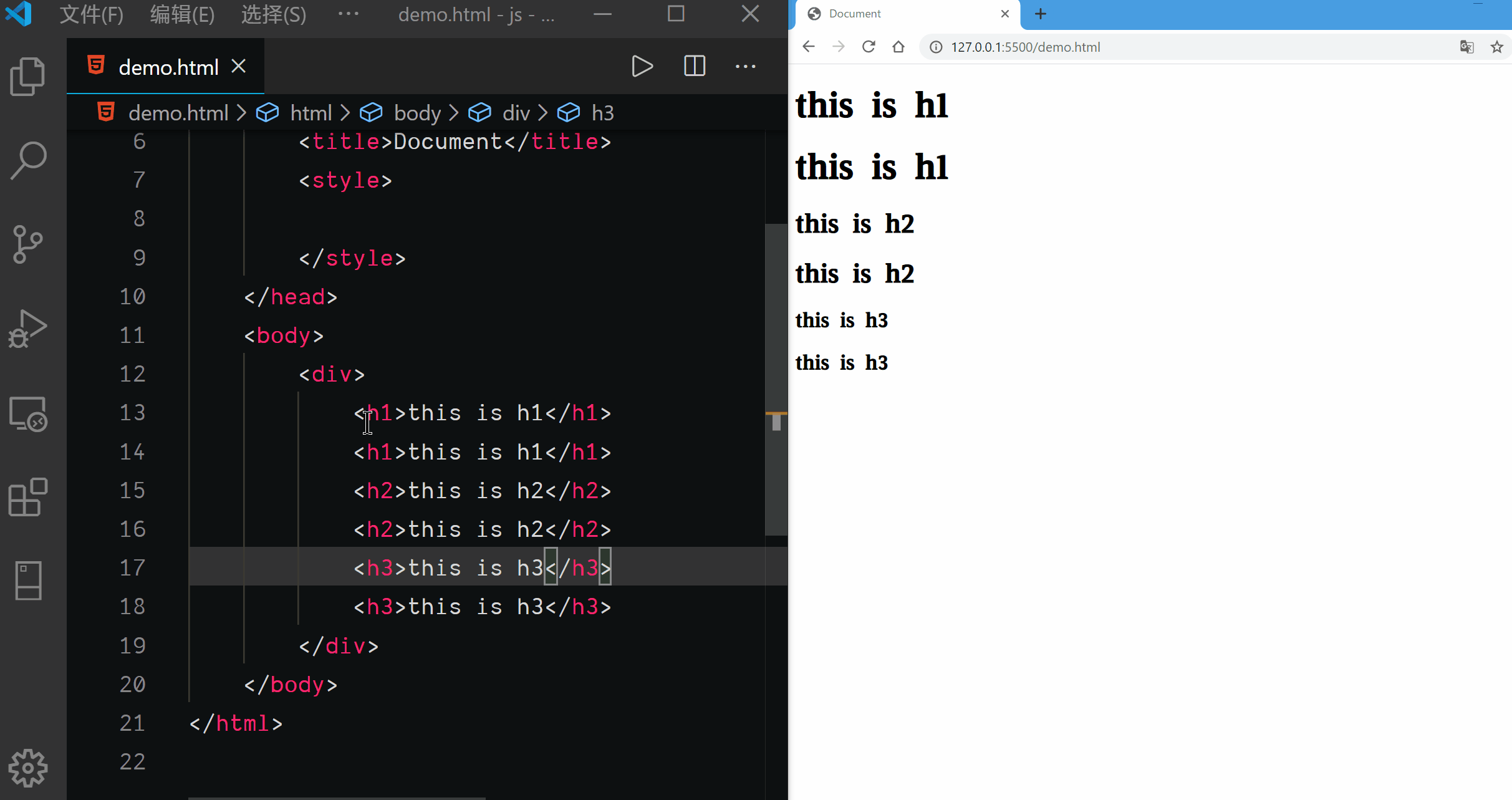Image resolution: width=1512 pixels, height=800 pixels.
Task: Close the demo.html editor tab
Action: point(239,66)
